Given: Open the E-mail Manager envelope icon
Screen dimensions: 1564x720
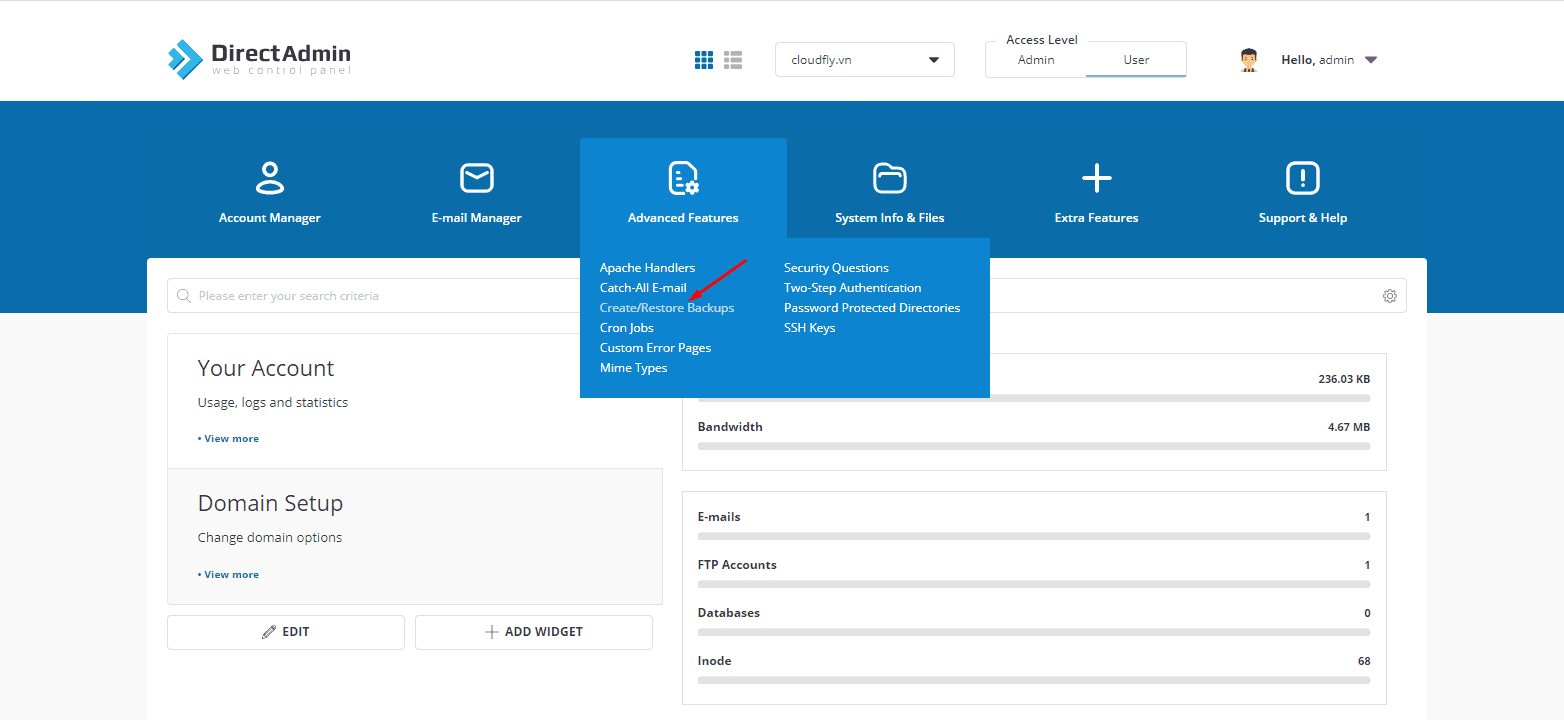Looking at the screenshot, I should coord(477,178).
